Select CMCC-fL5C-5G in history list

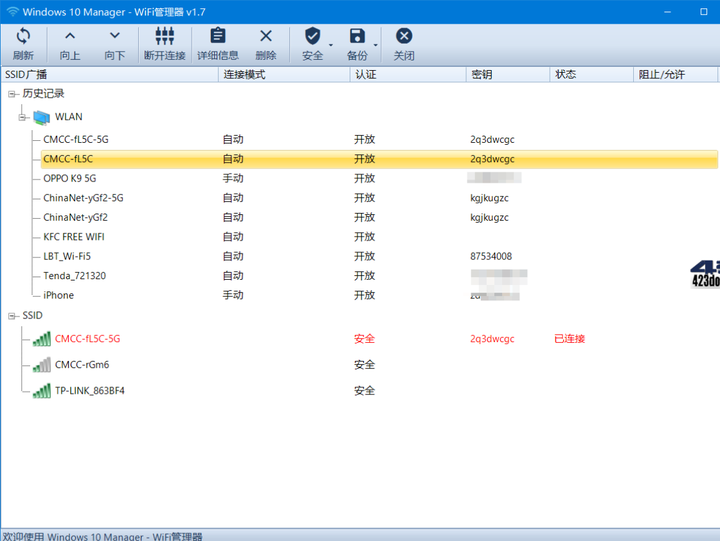point(76,140)
